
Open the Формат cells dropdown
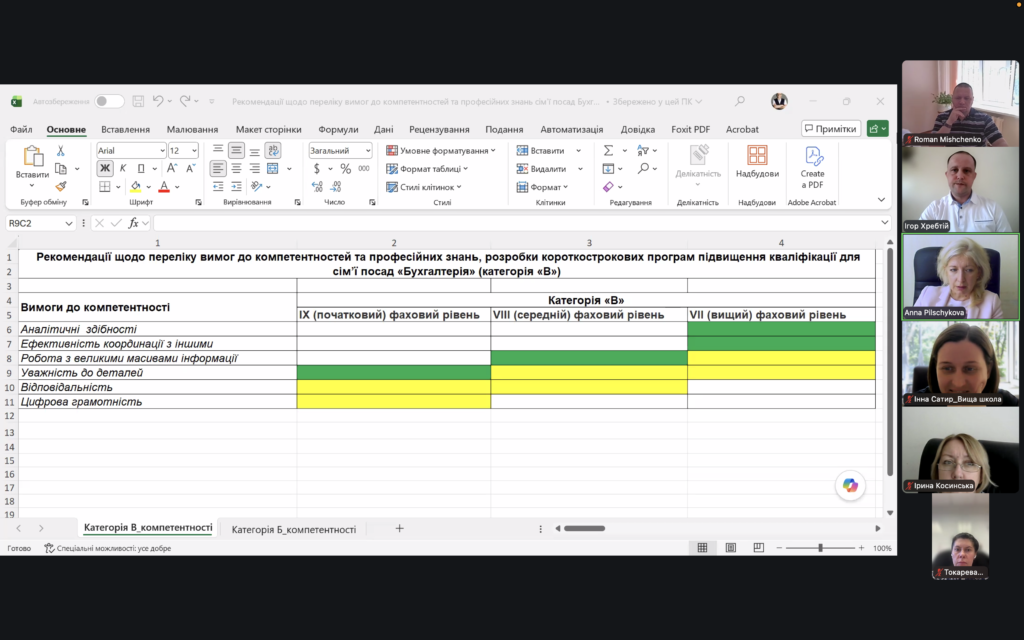[543, 187]
